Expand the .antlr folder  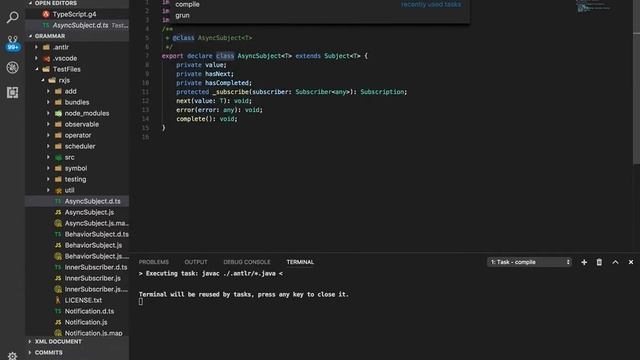click(61, 47)
